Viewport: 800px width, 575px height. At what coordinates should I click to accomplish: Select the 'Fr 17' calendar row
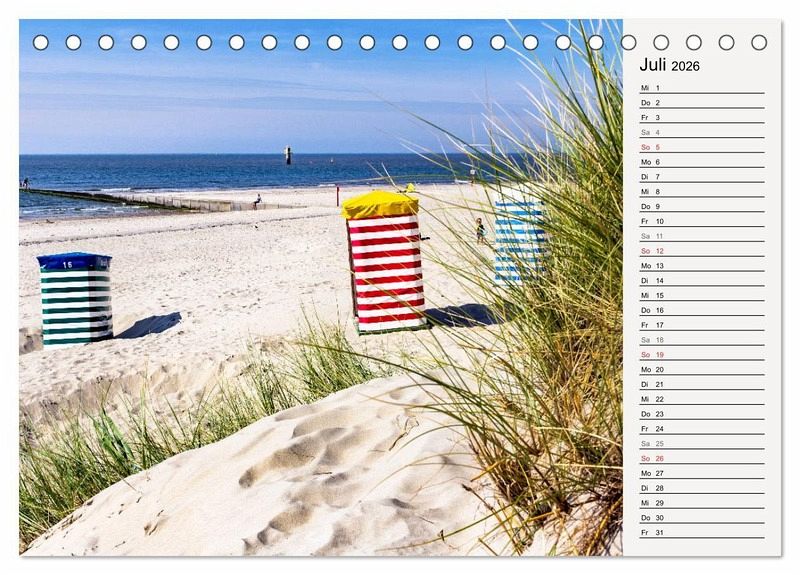pyautogui.click(x=702, y=324)
